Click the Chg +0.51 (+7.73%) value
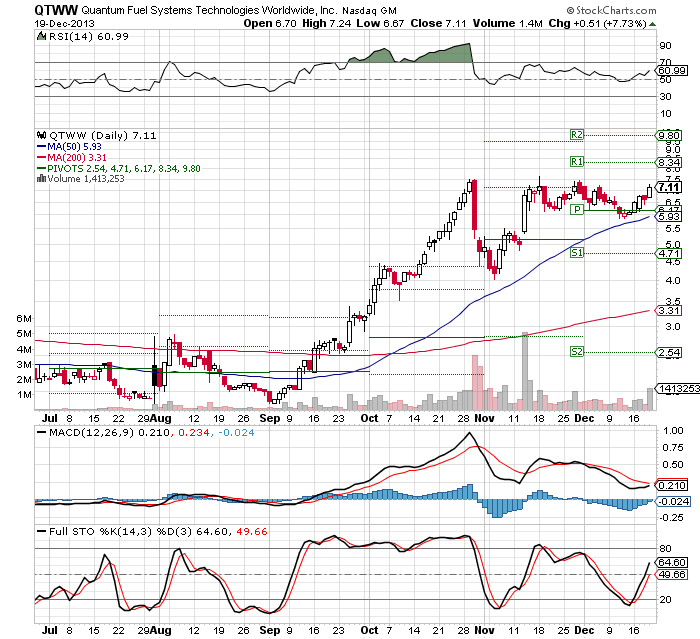The width and height of the screenshot is (700, 639). click(597, 23)
